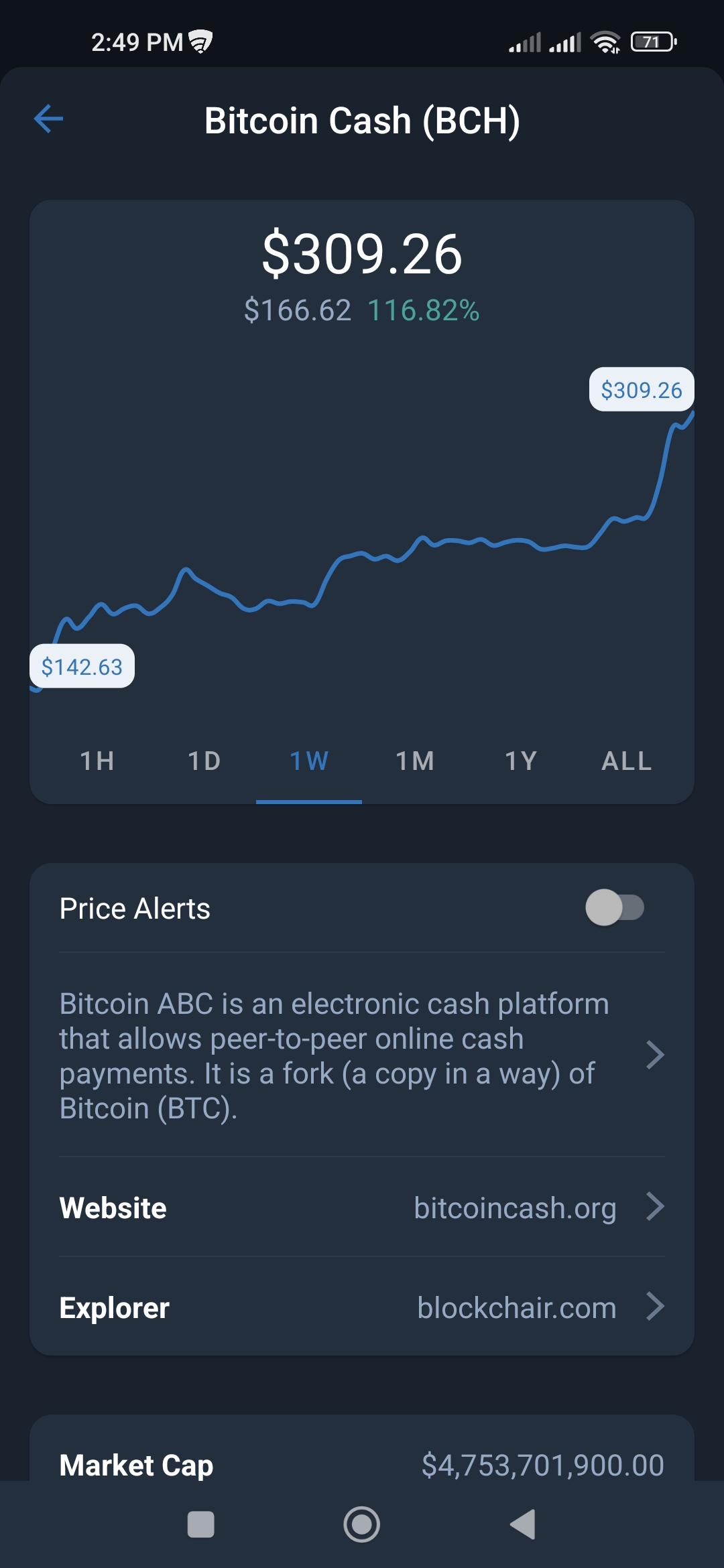Open the bitcoincash.org website link
The image size is (724, 1568).
tap(515, 1207)
